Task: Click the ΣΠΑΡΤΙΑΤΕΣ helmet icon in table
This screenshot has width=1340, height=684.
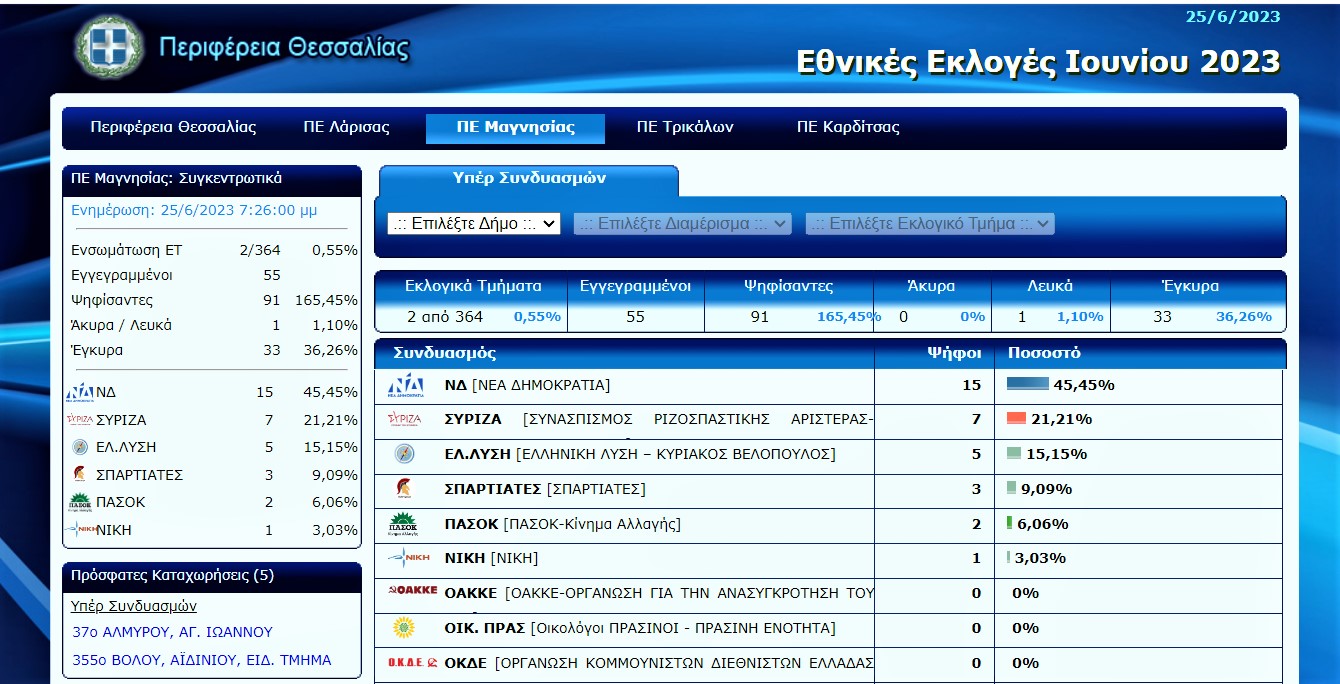Action: point(404,489)
